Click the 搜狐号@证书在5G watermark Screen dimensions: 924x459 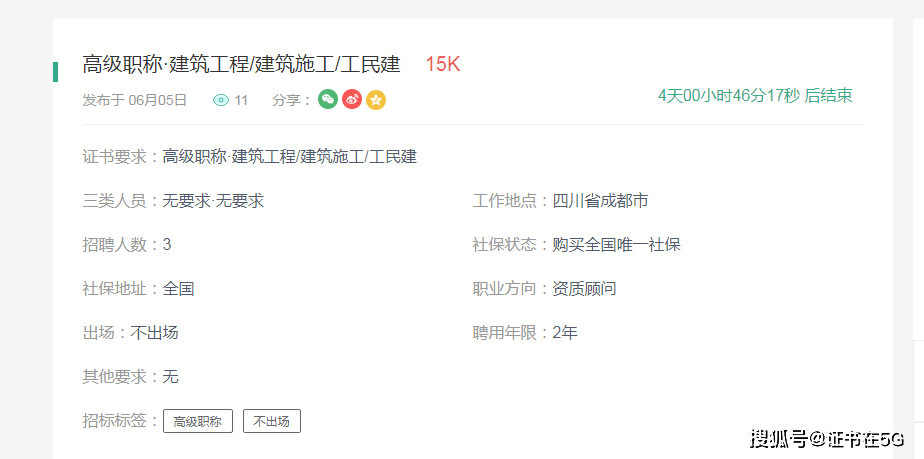tap(827, 438)
